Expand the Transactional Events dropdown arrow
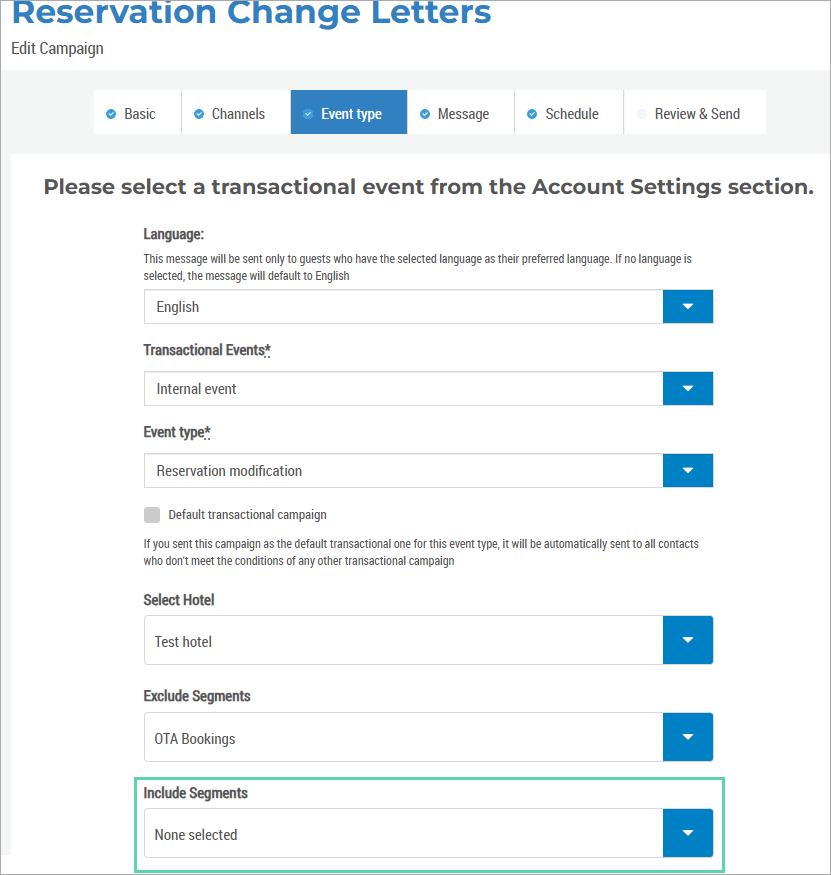 (688, 388)
